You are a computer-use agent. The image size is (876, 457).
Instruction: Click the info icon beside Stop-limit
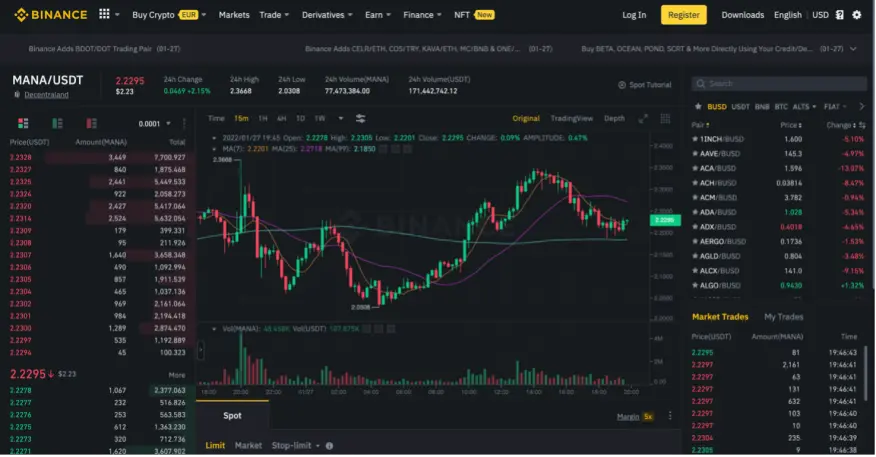329,446
